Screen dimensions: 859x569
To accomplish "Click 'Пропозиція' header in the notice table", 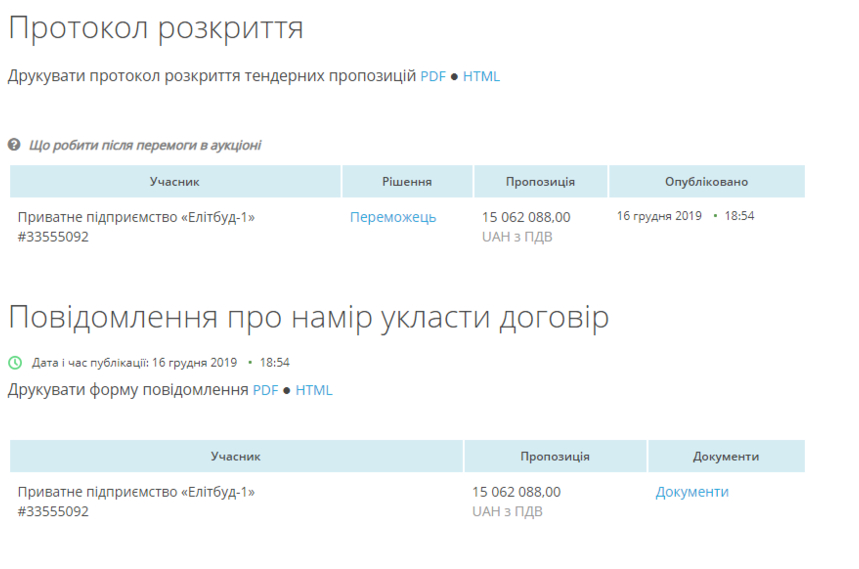I will point(555,456).
